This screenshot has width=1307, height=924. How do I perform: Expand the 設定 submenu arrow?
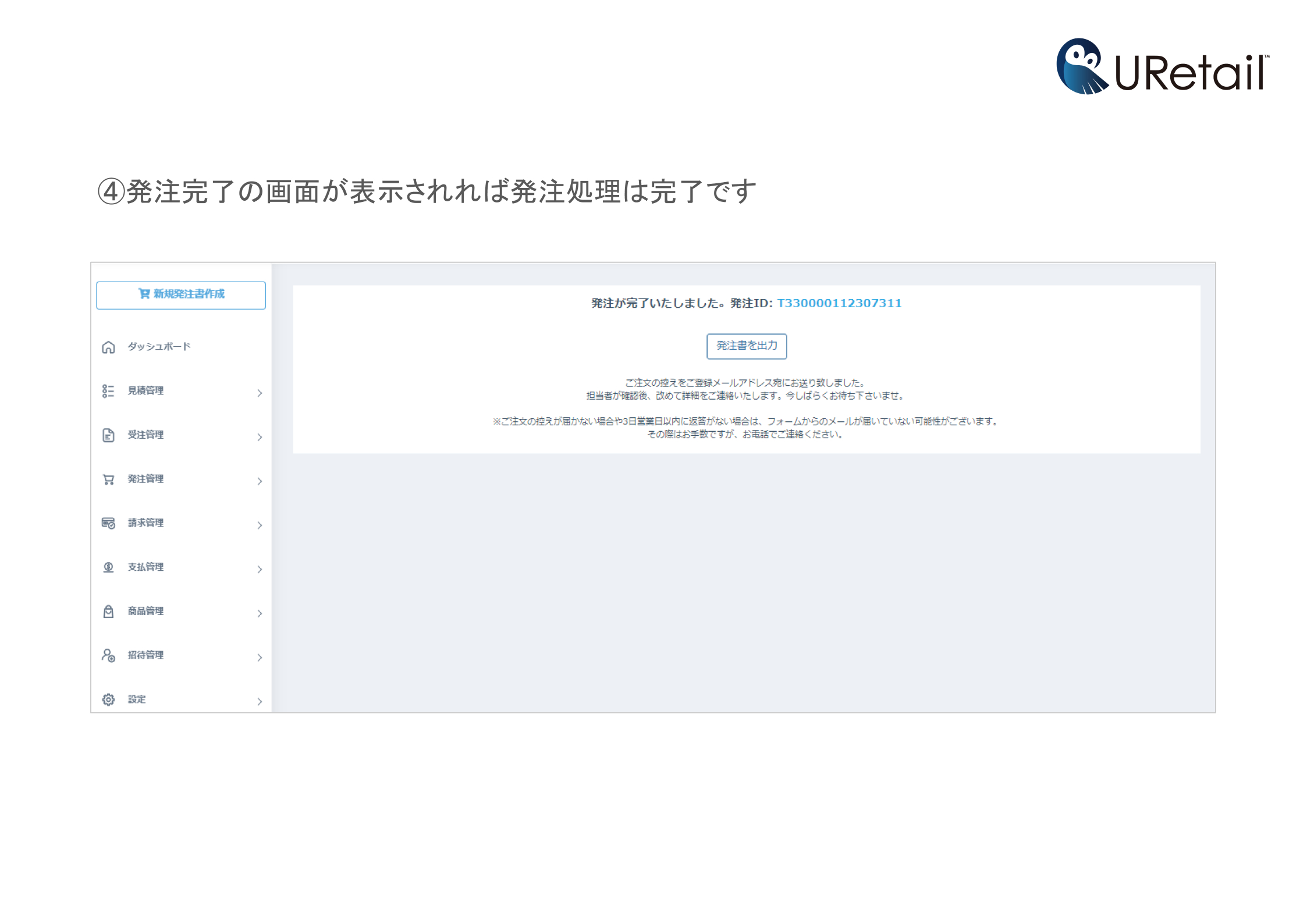pos(260,702)
